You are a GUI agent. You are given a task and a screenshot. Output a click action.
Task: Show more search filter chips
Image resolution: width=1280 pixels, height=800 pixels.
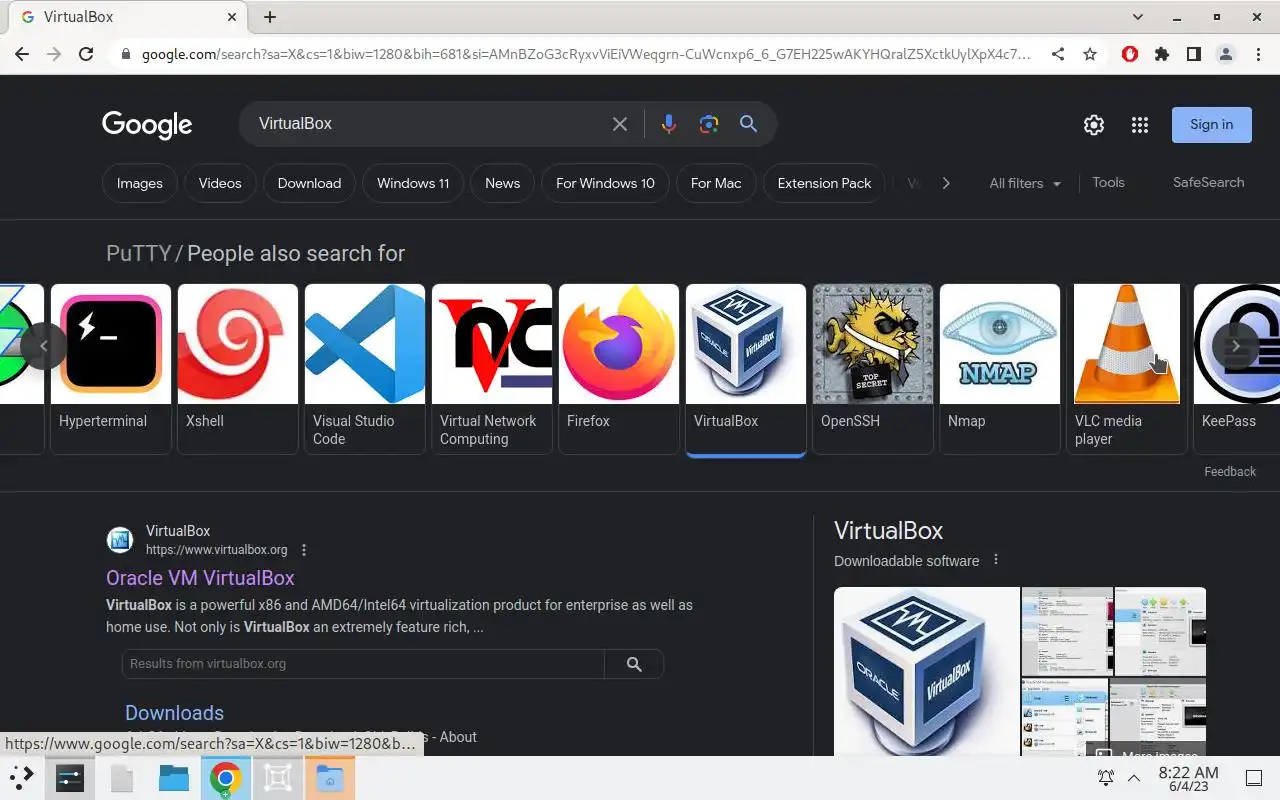(946, 183)
